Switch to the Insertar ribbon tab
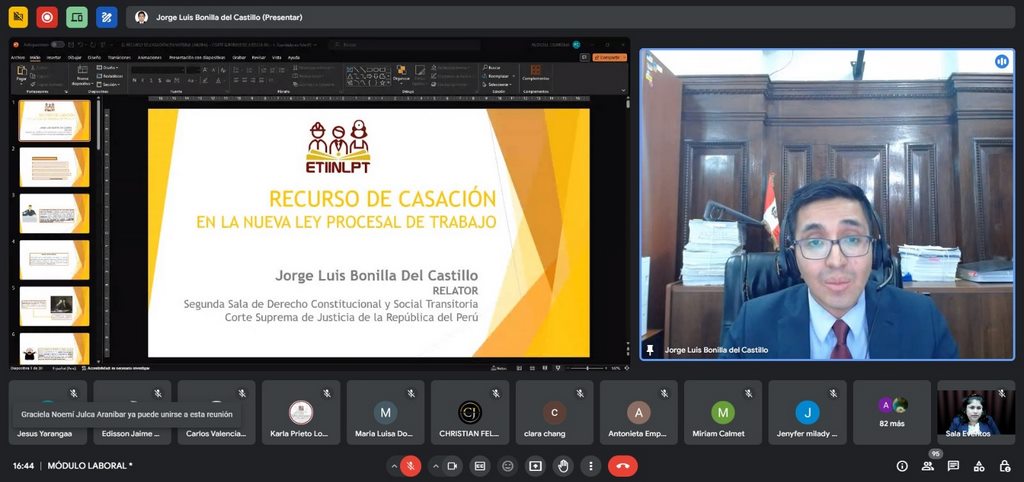Image resolution: width=1024 pixels, height=482 pixels. 54,57
